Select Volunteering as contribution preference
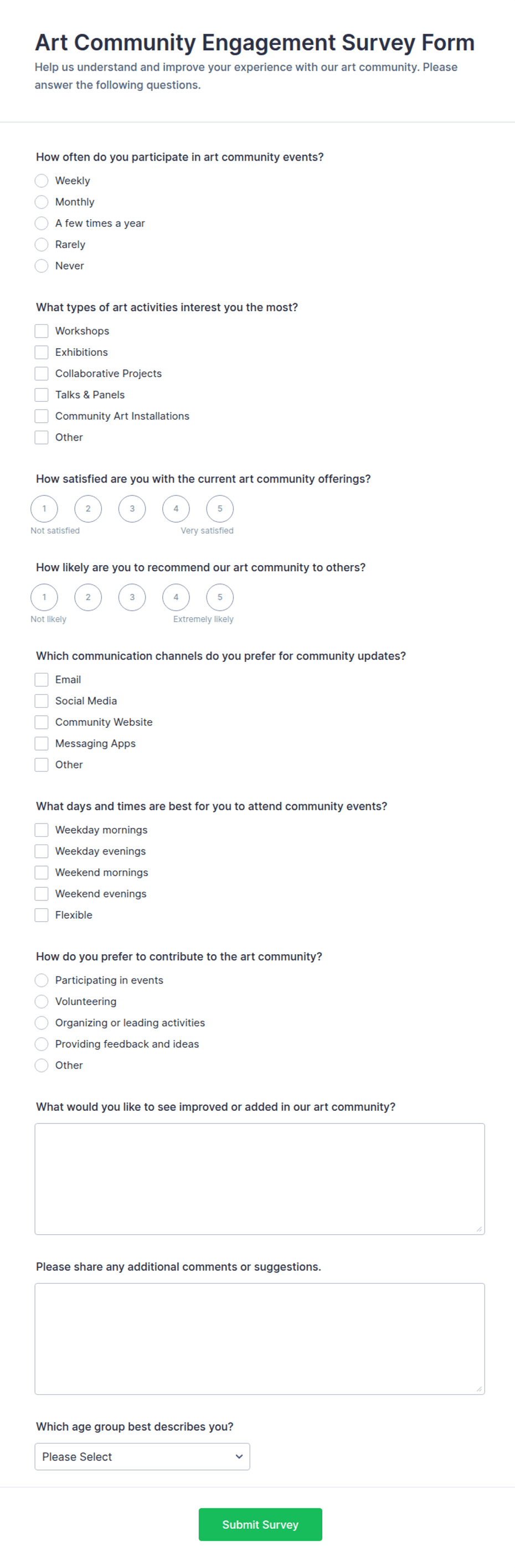Image resolution: width=515 pixels, height=1568 pixels. [x=42, y=1002]
